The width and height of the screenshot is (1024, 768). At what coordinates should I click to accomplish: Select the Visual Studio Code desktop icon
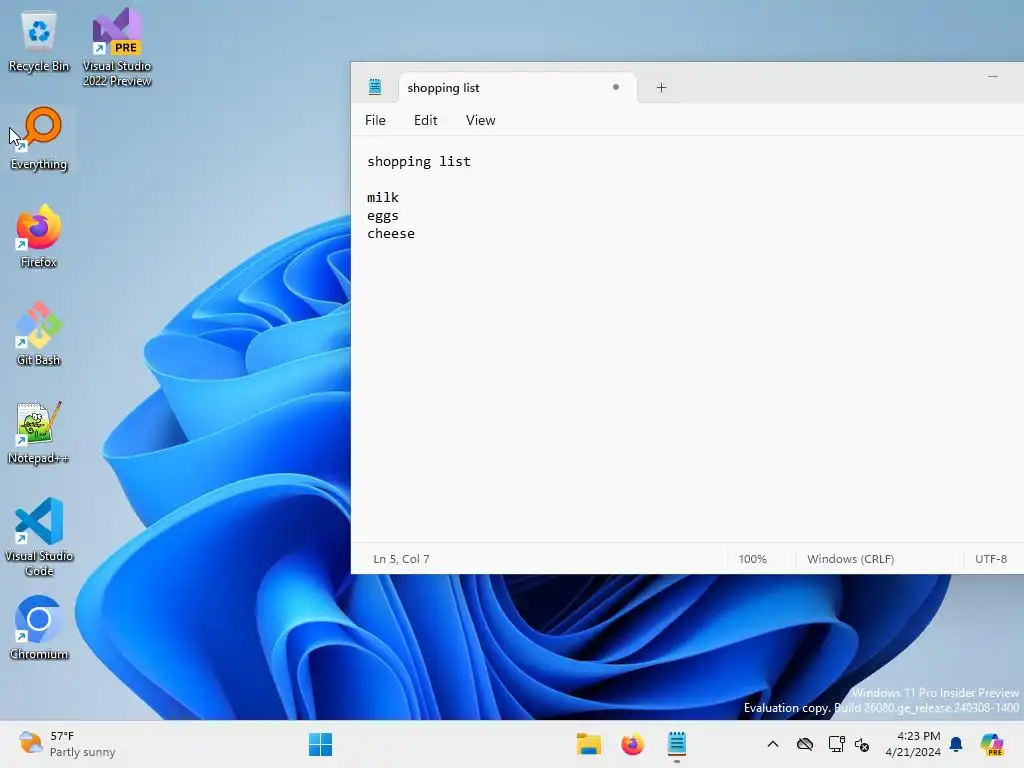pyautogui.click(x=39, y=537)
